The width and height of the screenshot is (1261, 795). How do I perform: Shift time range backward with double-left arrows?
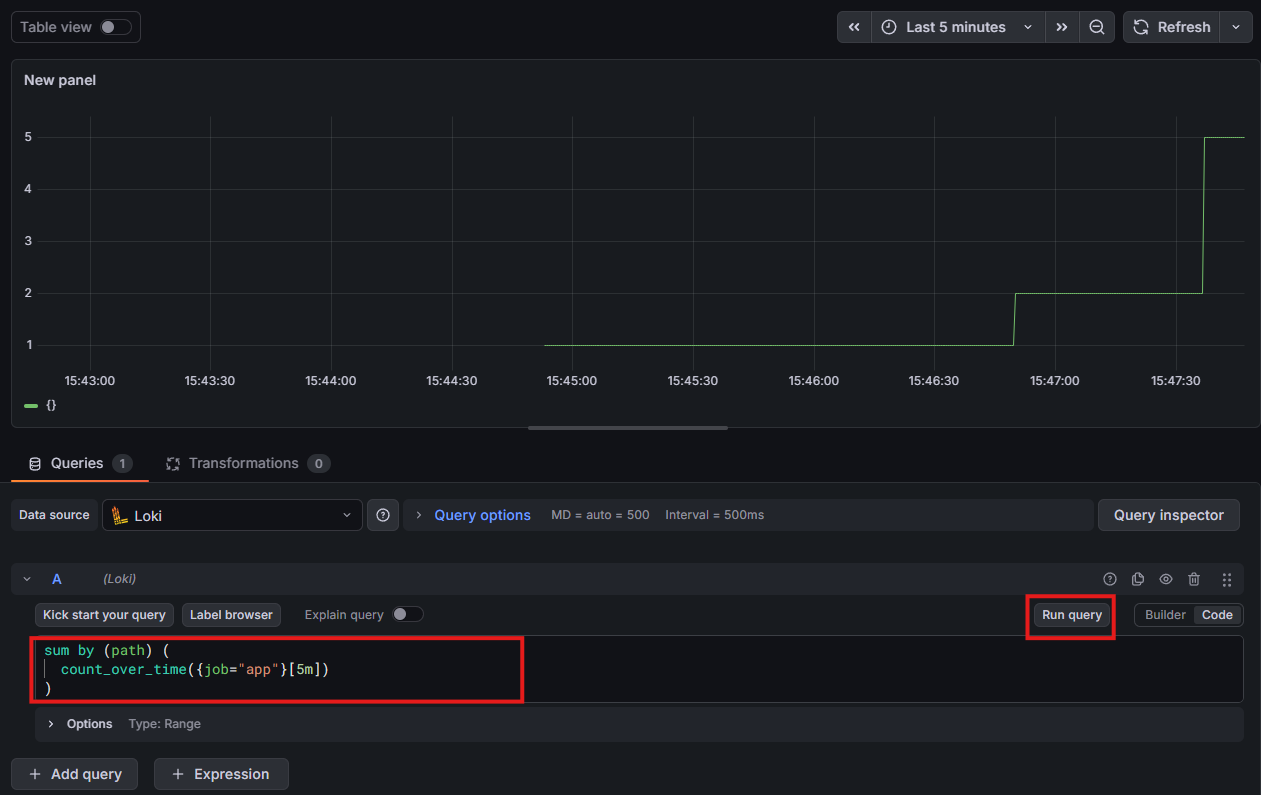click(x=854, y=27)
